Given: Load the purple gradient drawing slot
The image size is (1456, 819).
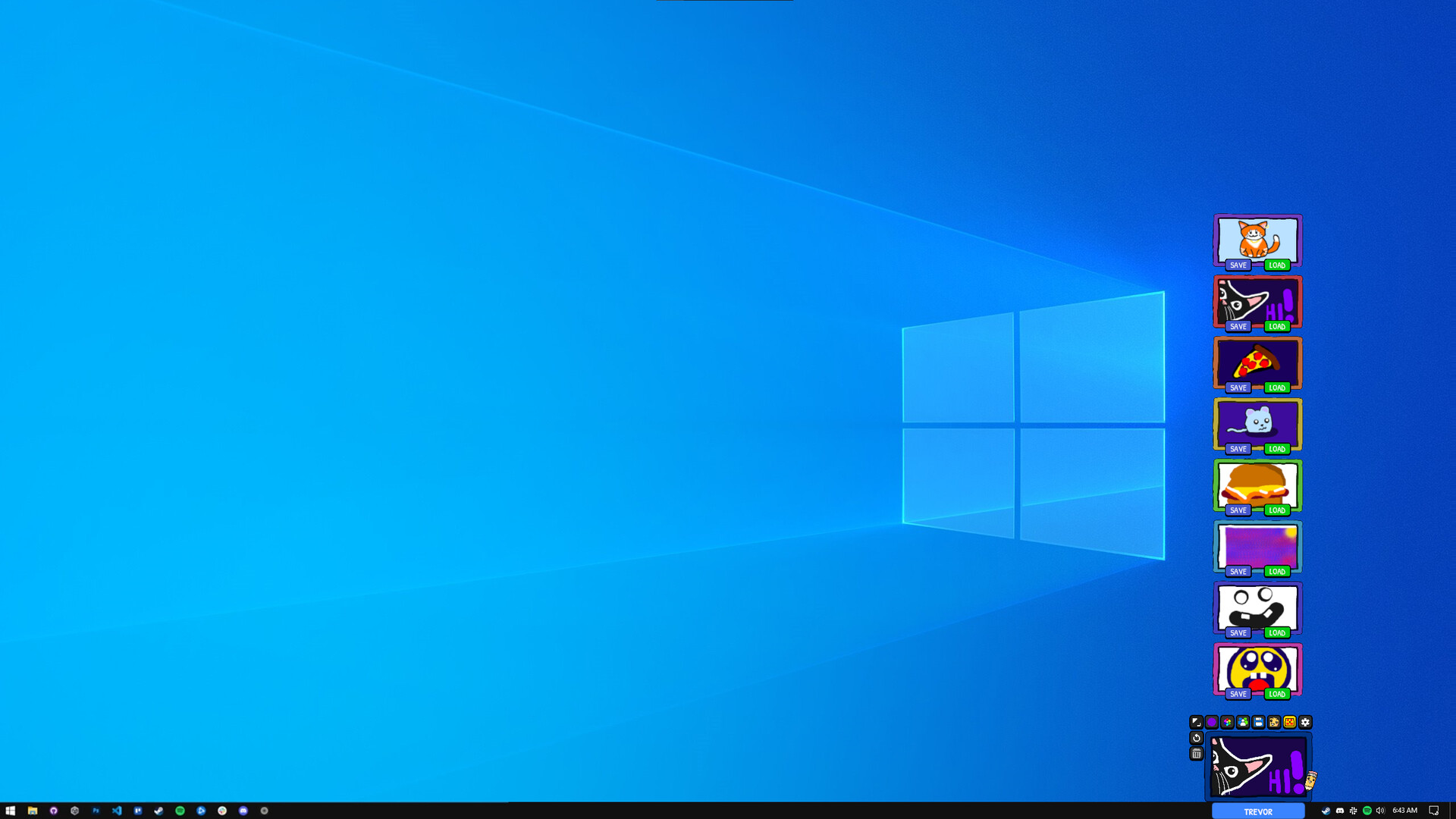Looking at the screenshot, I should [1277, 572].
